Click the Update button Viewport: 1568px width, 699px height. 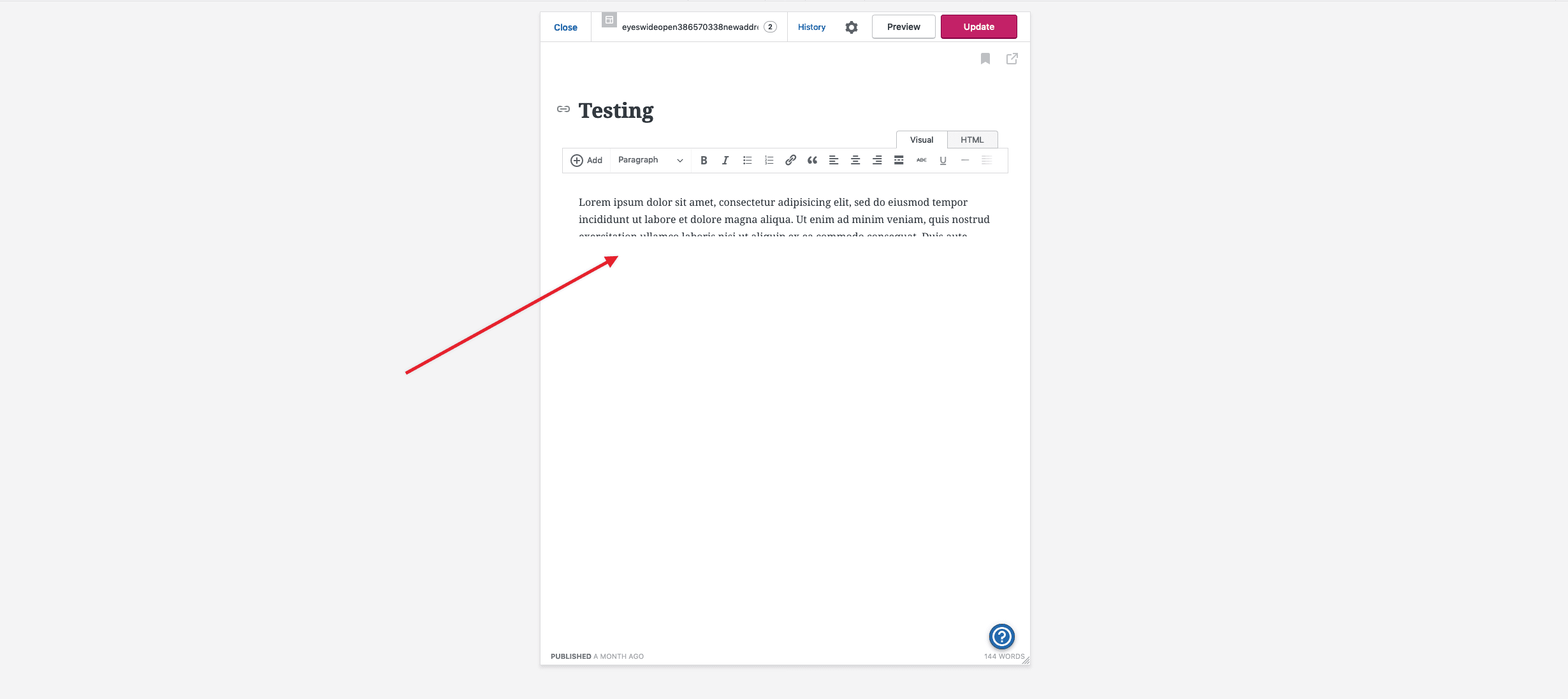pos(978,26)
